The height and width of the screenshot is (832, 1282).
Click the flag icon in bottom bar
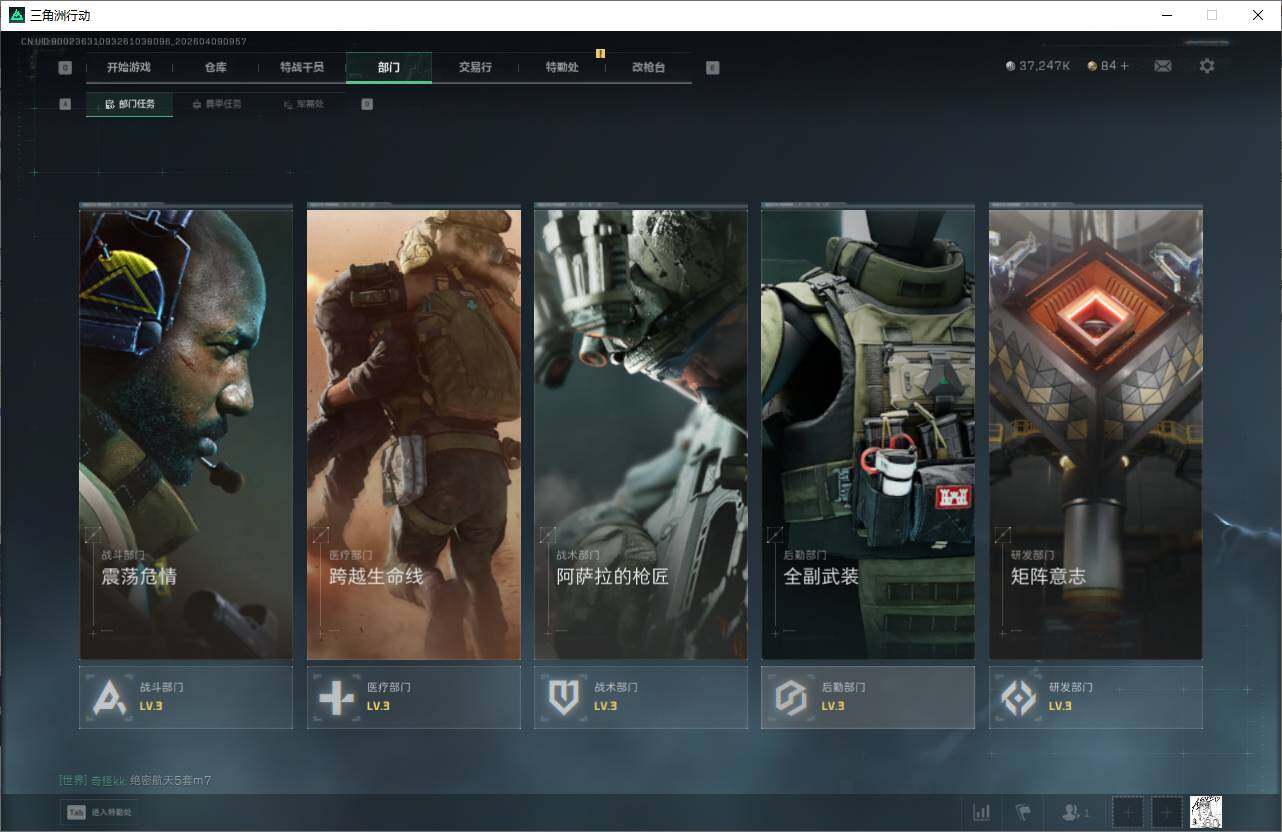(x=1022, y=812)
